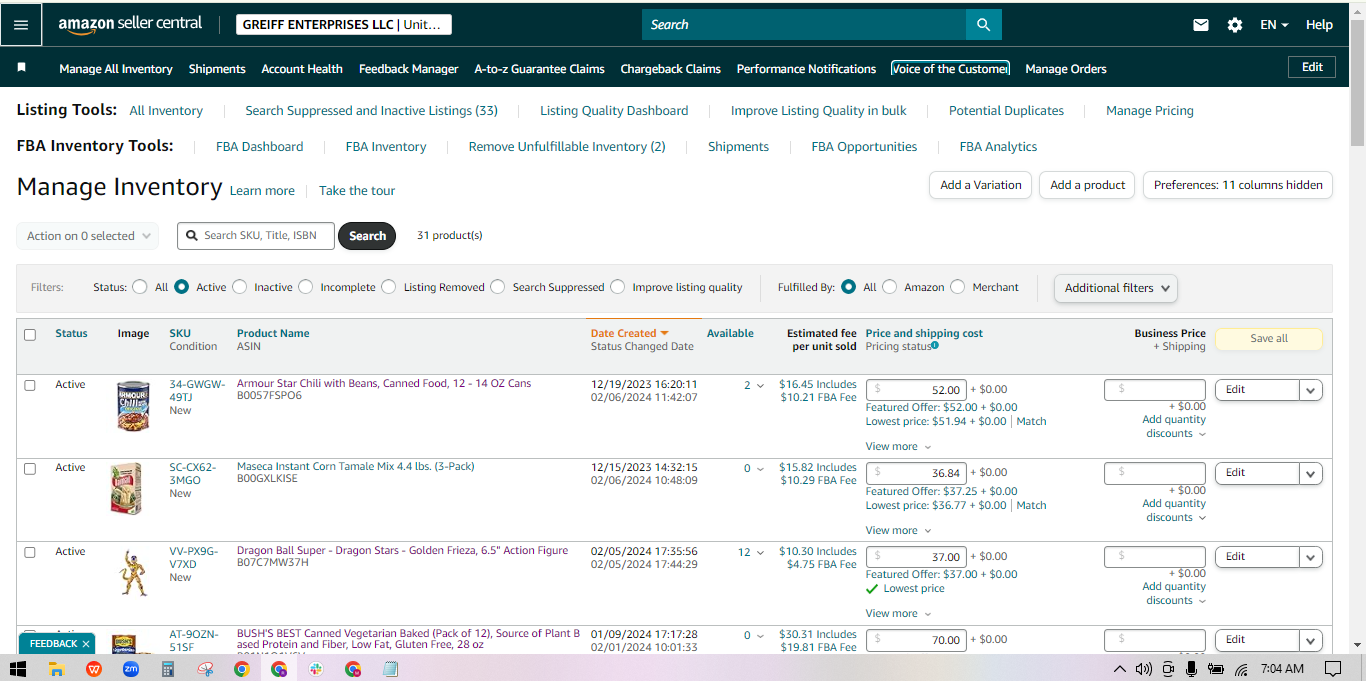Viewport: 1366px width, 681px height.
Task: Open Feedback Manager menu item
Action: pos(408,69)
